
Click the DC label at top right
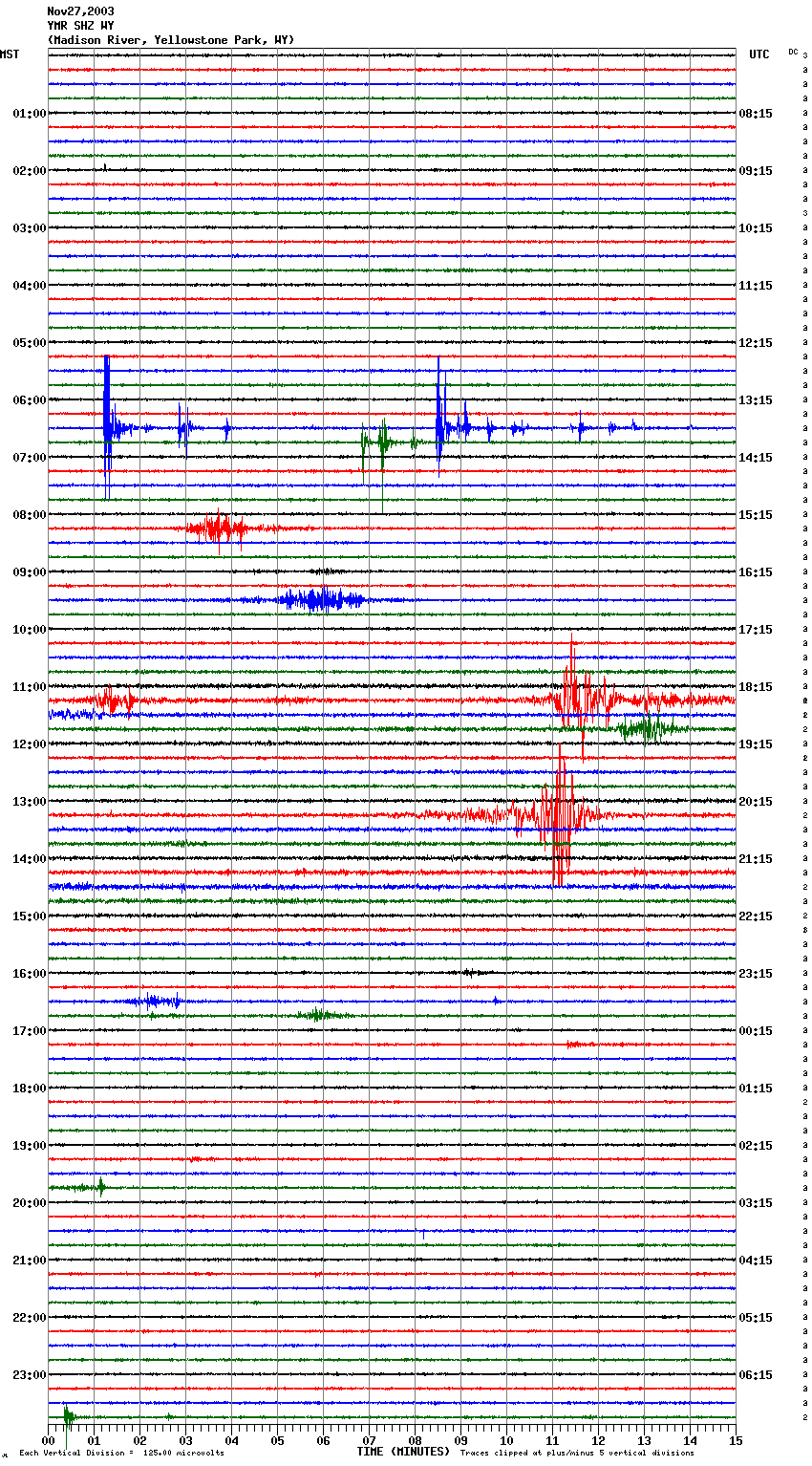793,52
